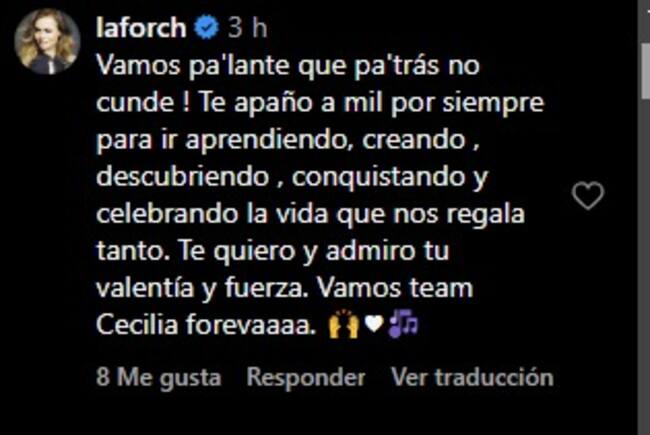
Task: Click the purple music notes emoji
Action: (x=403, y=323)
